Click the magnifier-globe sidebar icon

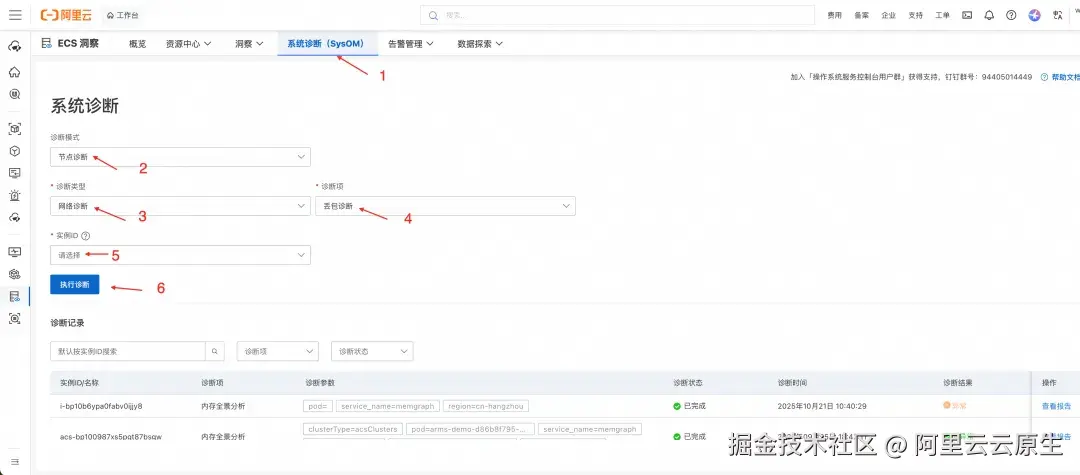click(14, 94)
